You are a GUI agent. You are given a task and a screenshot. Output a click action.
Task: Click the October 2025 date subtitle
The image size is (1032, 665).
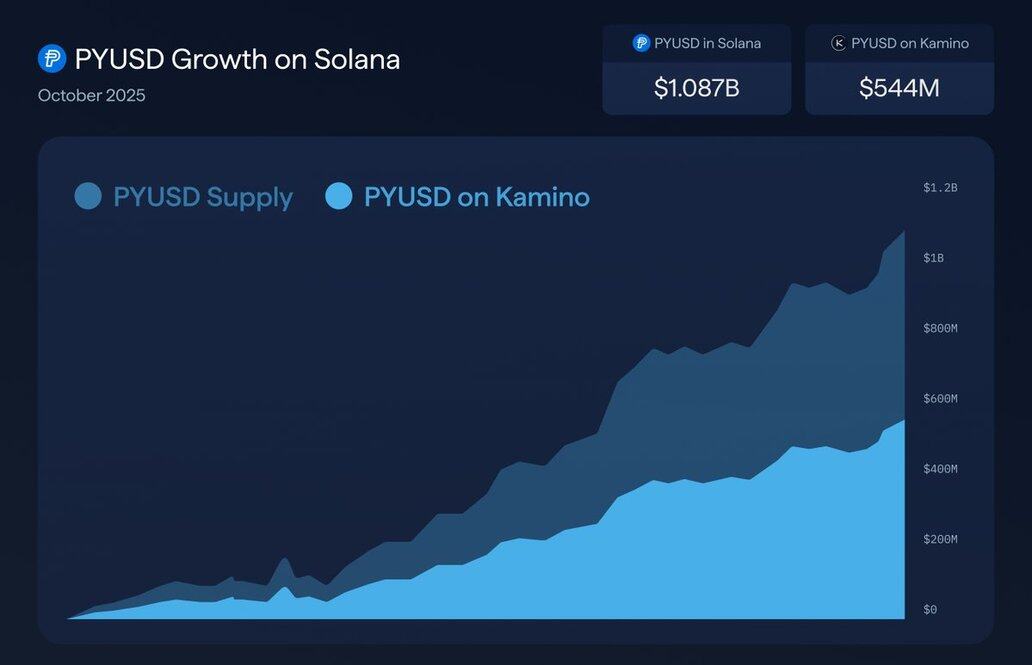[92, 96]
